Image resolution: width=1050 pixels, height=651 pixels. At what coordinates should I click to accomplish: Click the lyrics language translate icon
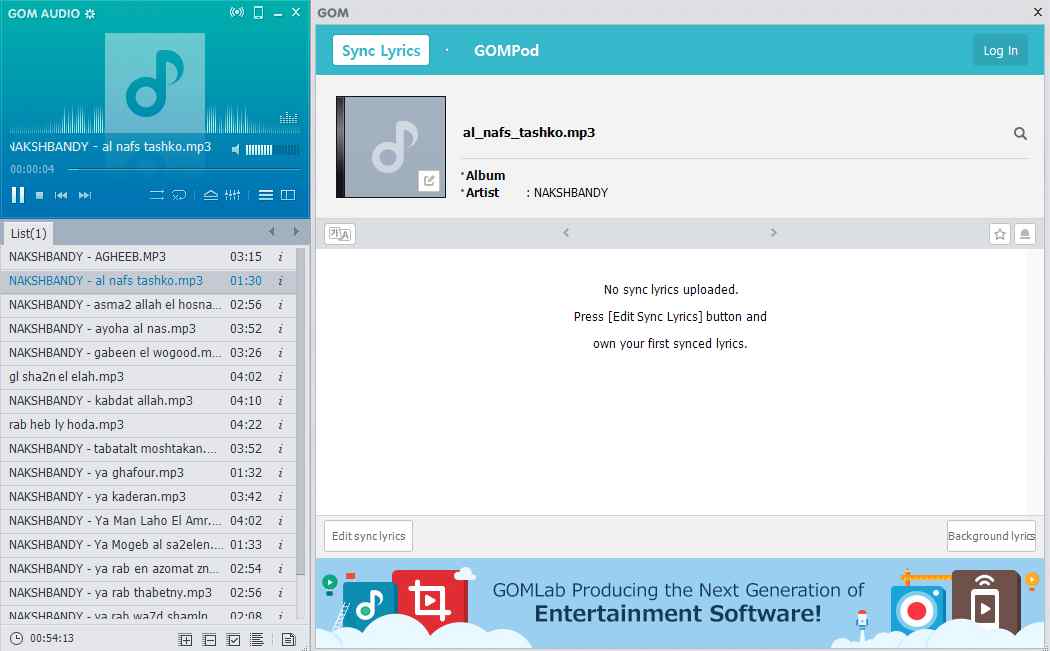(x=340, y=234)
